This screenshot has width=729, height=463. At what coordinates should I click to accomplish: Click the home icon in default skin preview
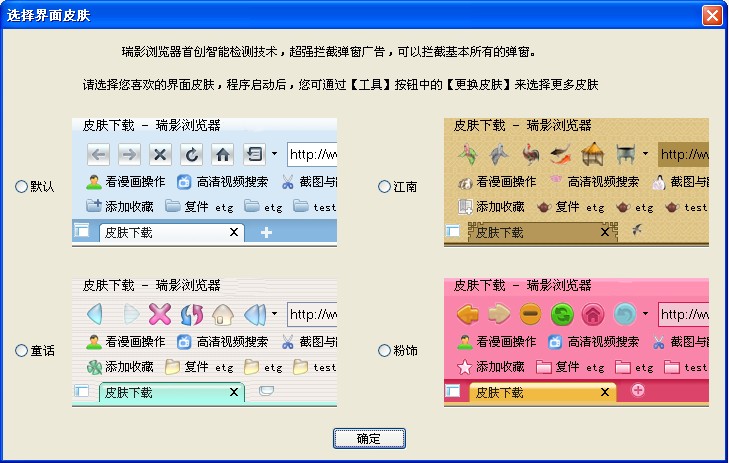click(222, 154)
